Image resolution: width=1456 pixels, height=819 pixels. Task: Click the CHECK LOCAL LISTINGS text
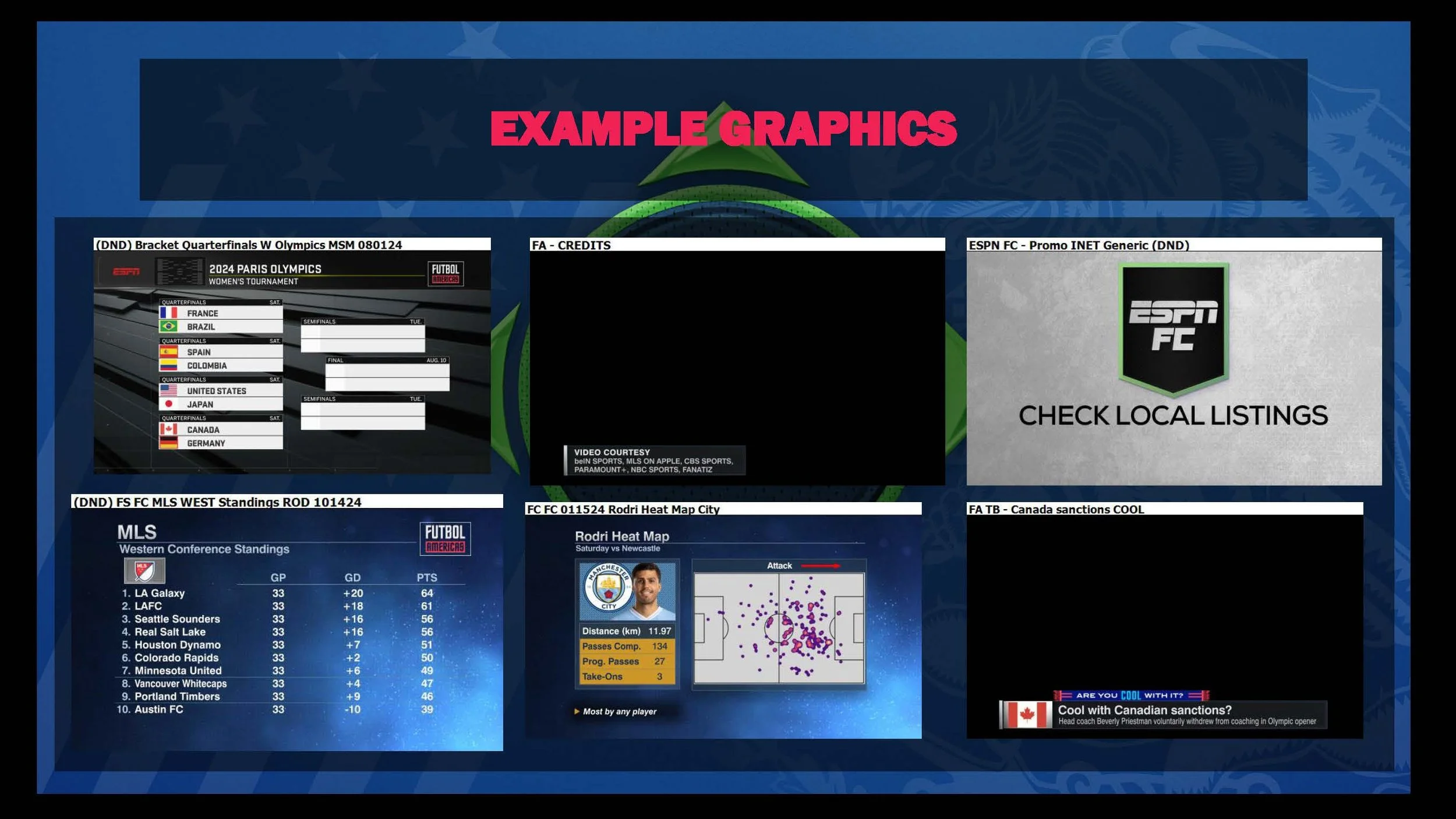click(x=1173, y=416)
